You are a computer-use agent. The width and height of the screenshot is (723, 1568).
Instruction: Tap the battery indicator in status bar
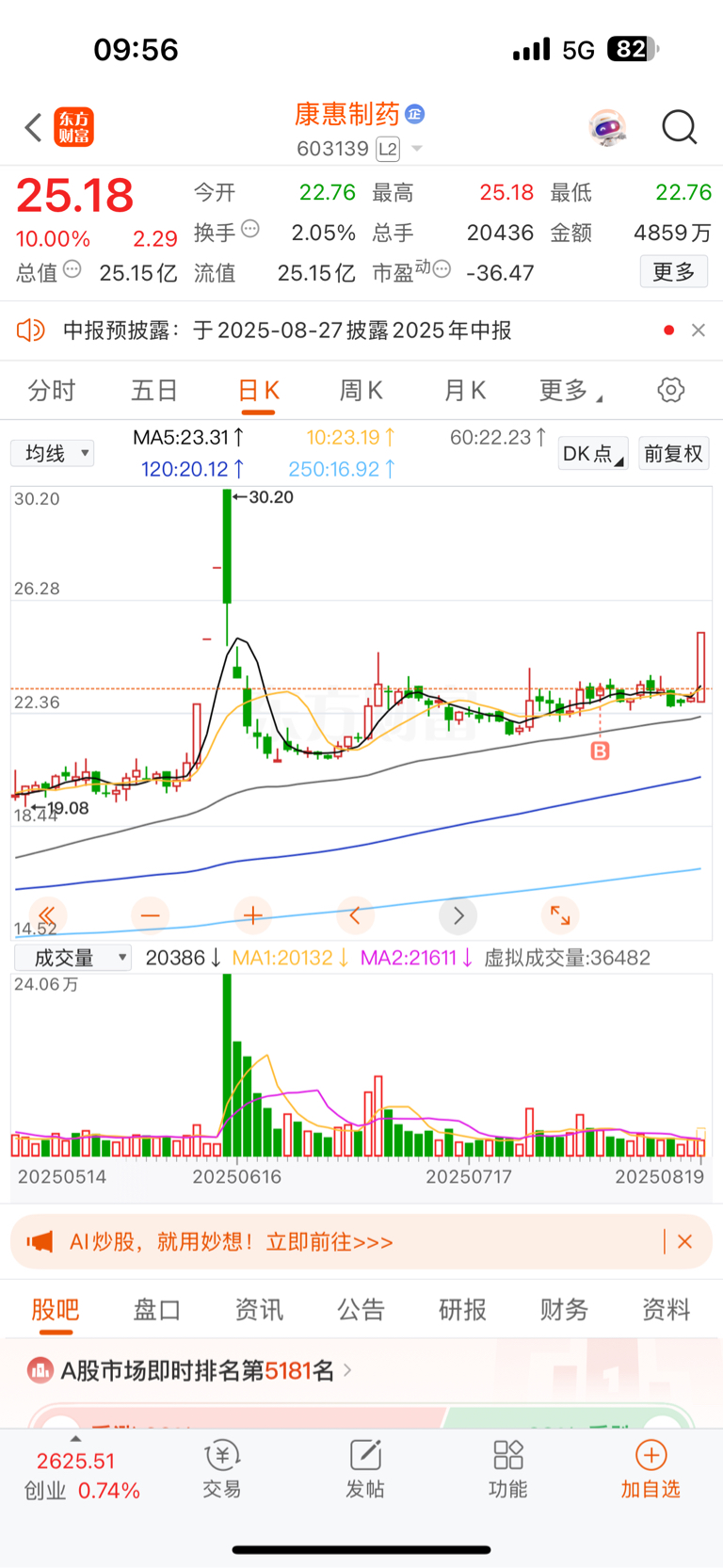634,49
